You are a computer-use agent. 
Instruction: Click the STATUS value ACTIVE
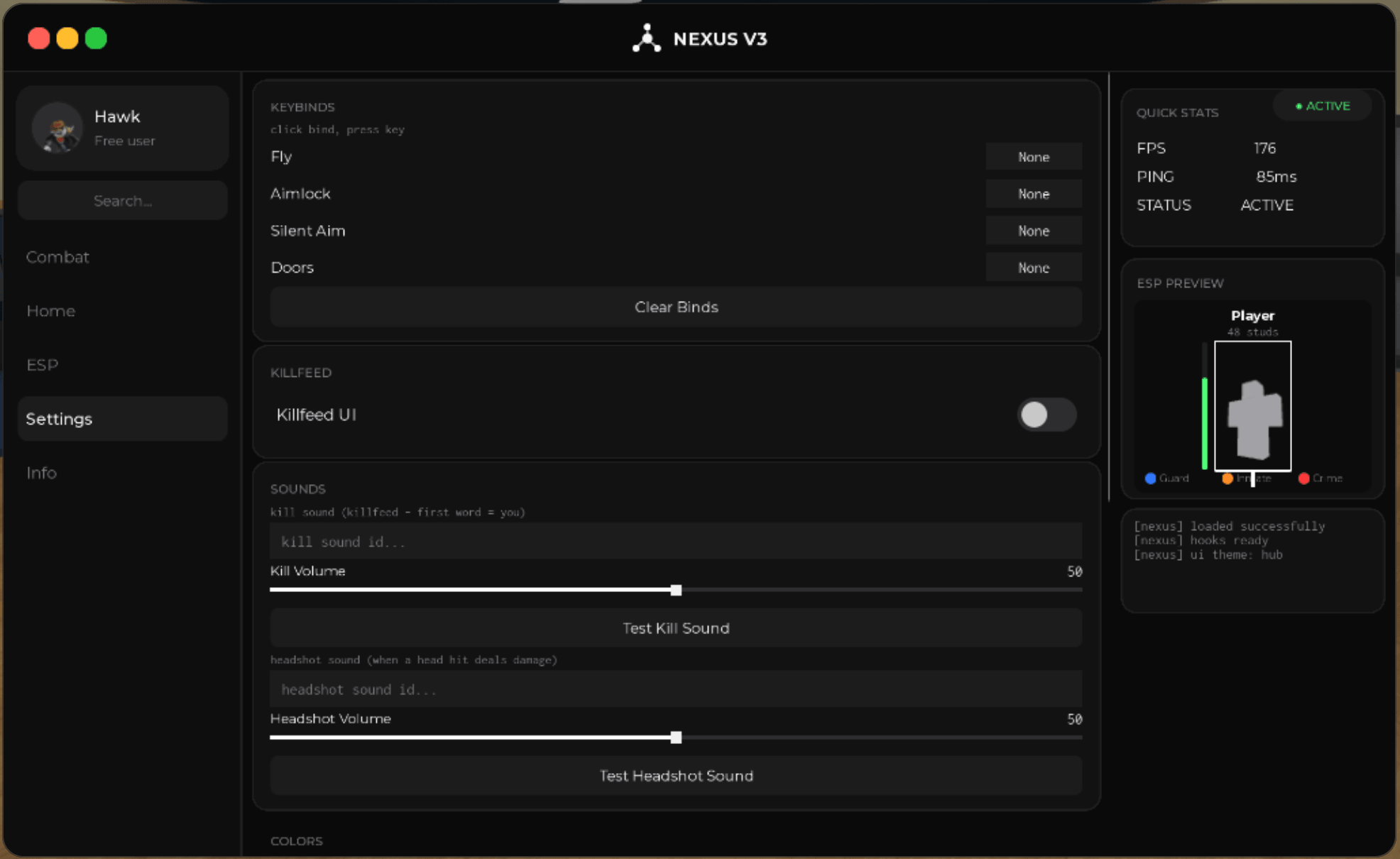point(1267,205)
